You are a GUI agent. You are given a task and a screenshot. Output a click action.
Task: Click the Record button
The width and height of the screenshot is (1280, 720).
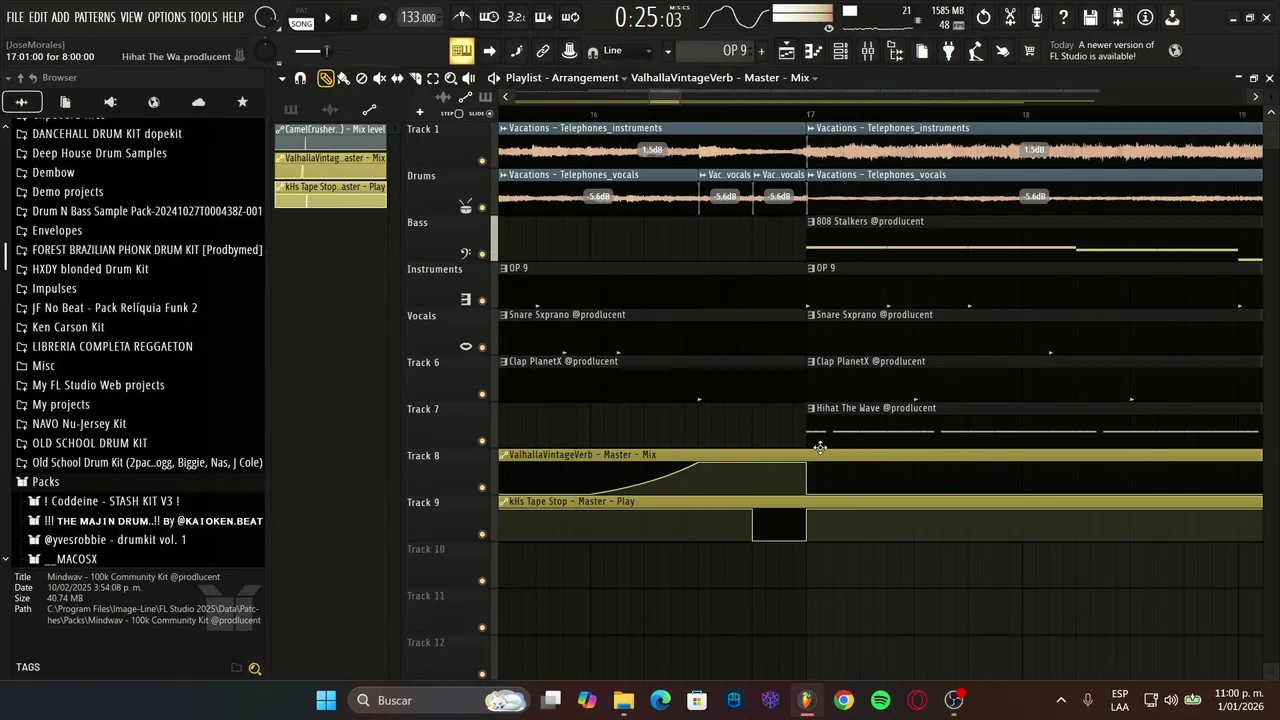coord(382,17)
